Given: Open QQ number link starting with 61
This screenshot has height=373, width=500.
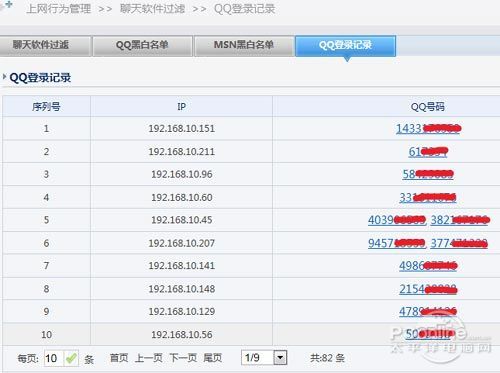Looking at the screenshot, I should click(x=428, y=152).
